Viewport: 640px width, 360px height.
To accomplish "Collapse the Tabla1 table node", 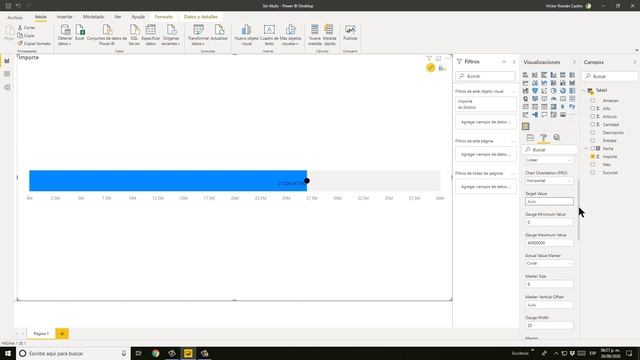I will point(584,90).
